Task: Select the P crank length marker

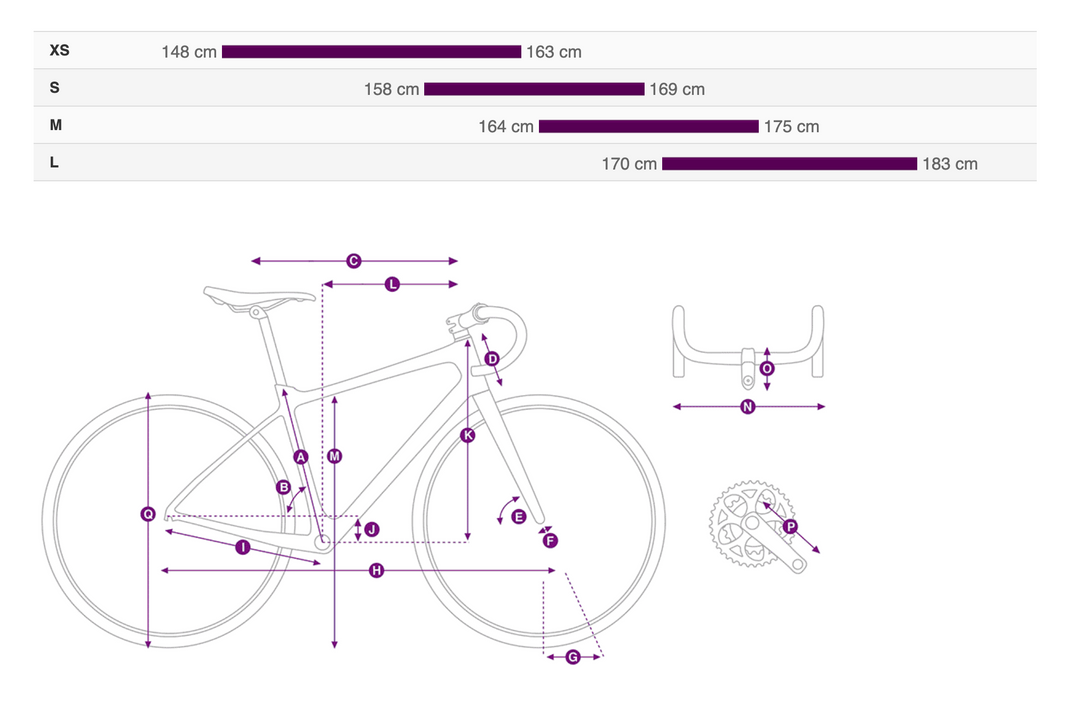Action: [x=790, y=527]
